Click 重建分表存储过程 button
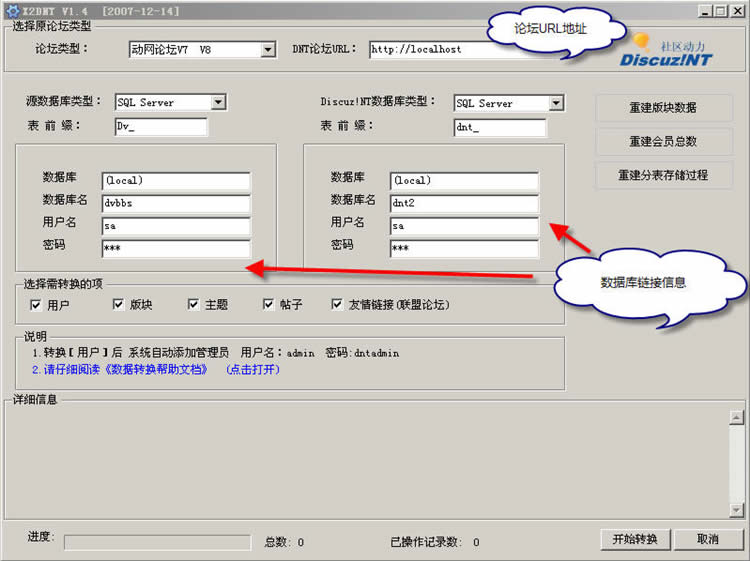 (x=664, y=175)
